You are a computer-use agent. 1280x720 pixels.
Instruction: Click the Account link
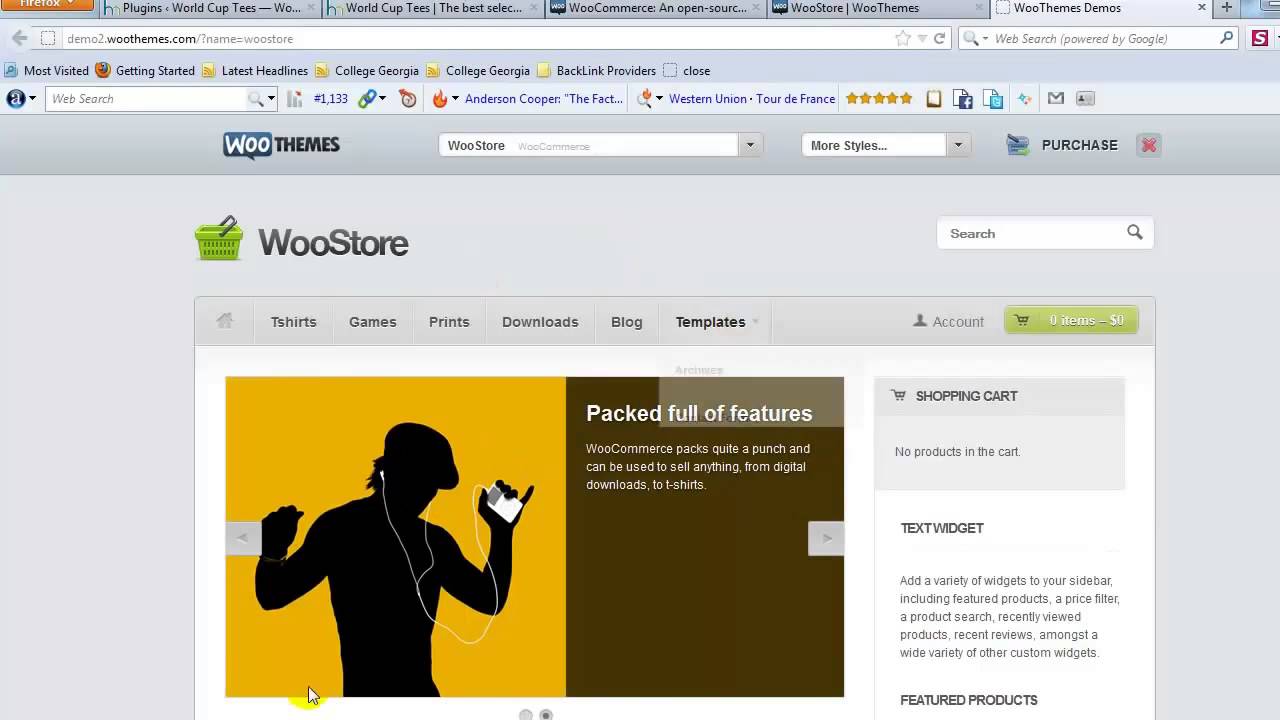click(948, 321)
